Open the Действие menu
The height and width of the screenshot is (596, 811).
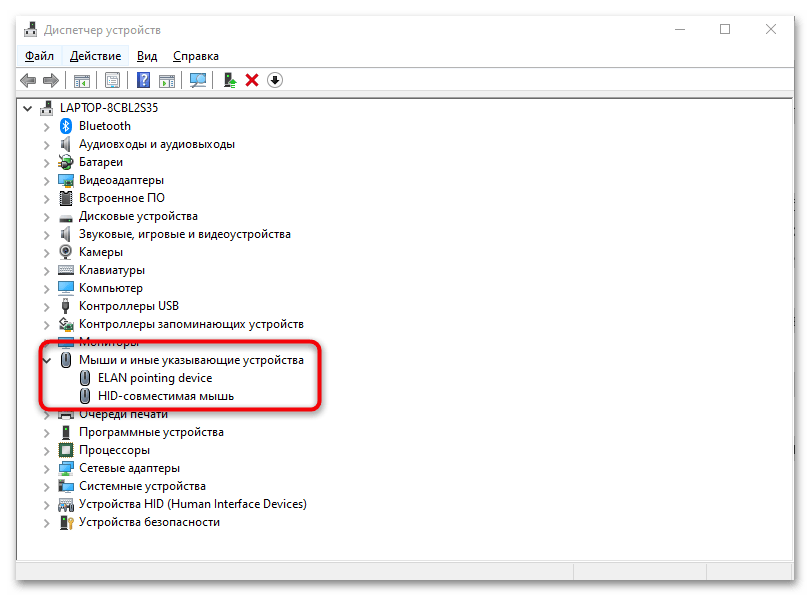tap(95, 56)
